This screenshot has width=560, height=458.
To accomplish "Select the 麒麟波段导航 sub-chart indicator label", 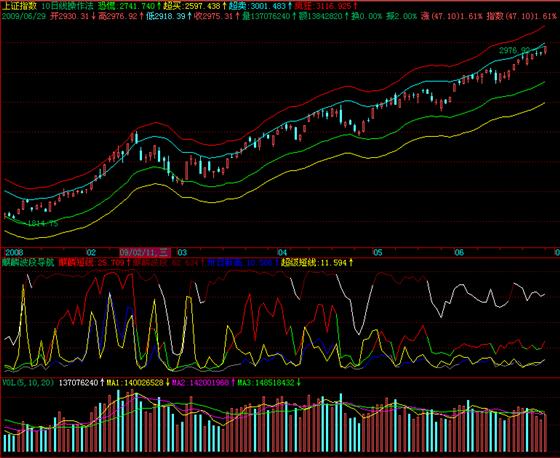I will click(28, 263).
